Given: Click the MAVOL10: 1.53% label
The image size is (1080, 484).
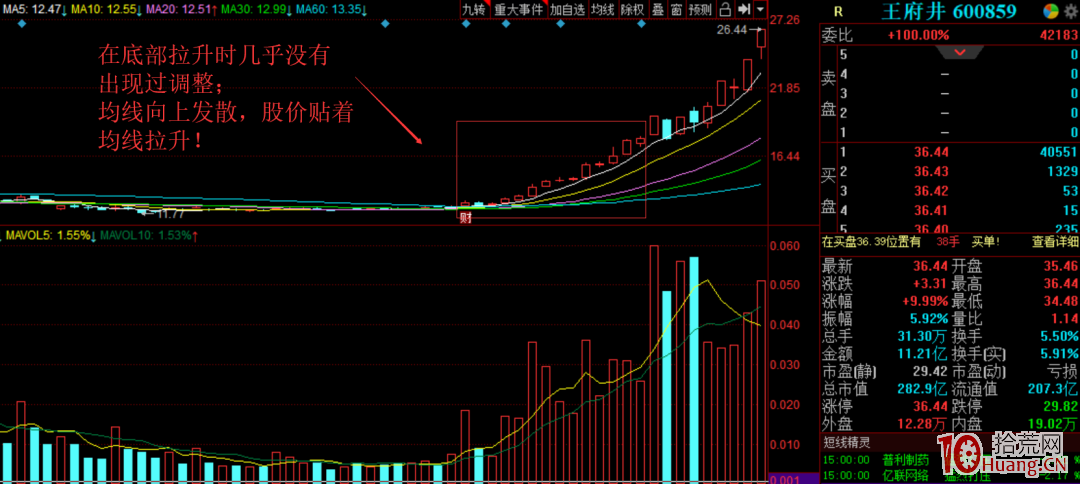Looking at the screenshot, I should (x=149, y=235).
